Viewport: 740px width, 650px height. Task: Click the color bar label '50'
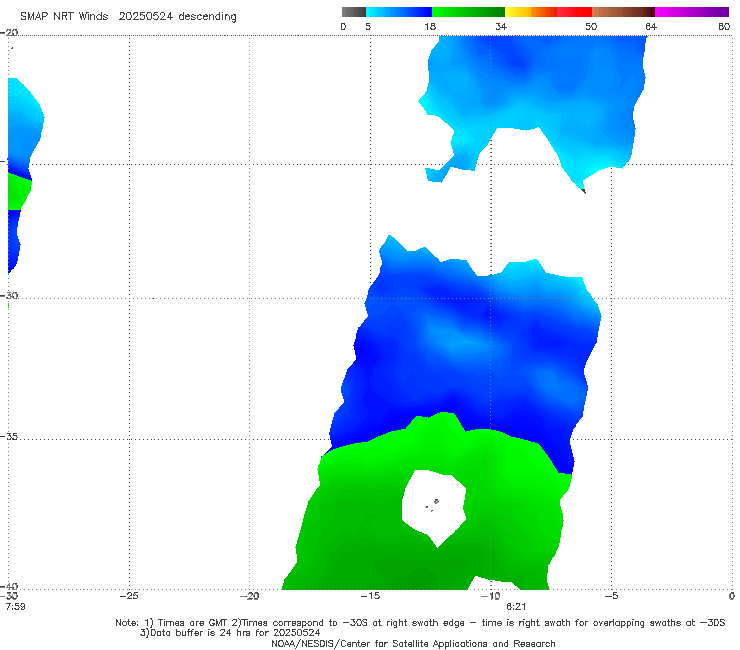tap(591, 26)
